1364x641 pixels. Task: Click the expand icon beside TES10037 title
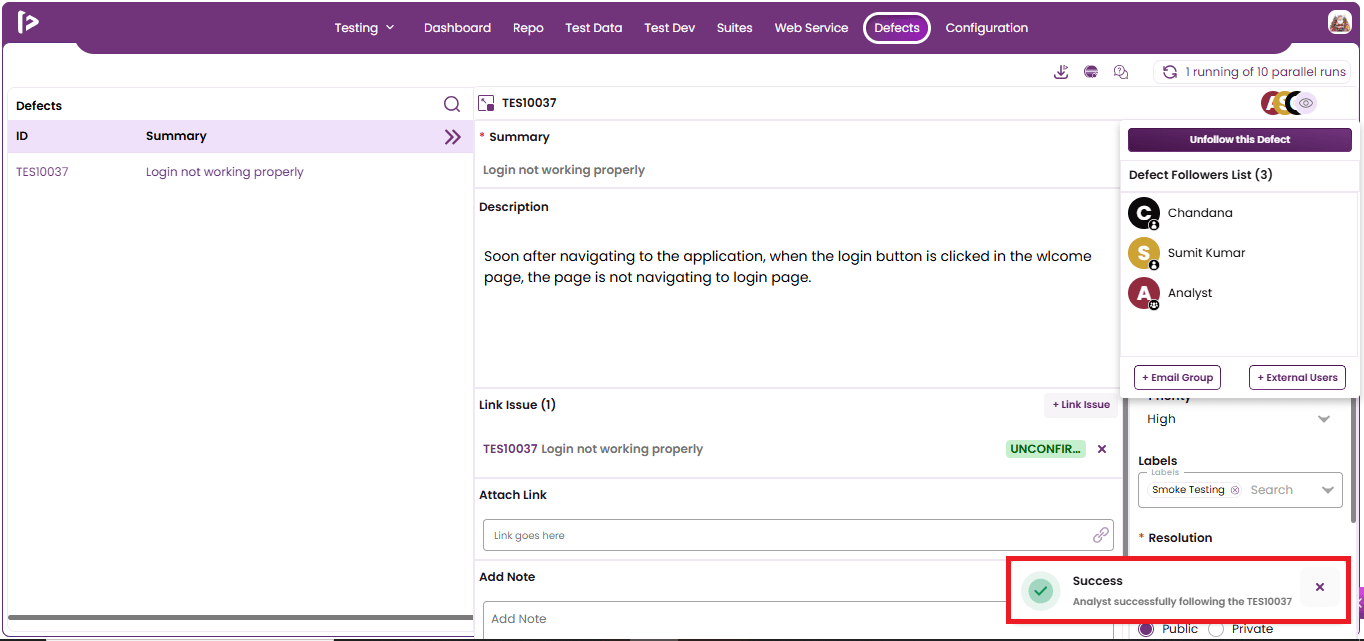[x=487, y=103]
